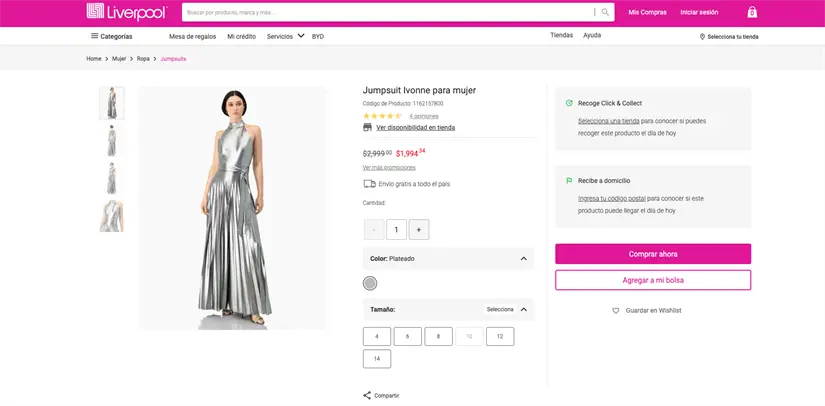
Task: Click the Liverpool logo
Action: [125, 12]
